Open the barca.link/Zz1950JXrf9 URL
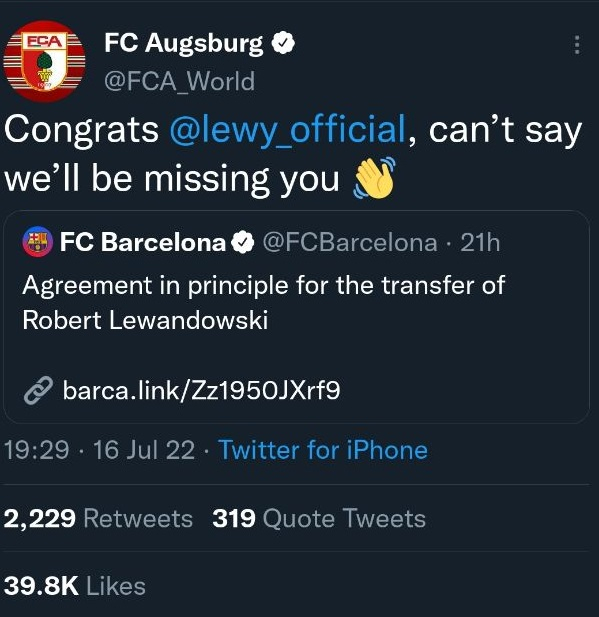The height and width of the screenshot is (617, 599). tap(201, 390)
